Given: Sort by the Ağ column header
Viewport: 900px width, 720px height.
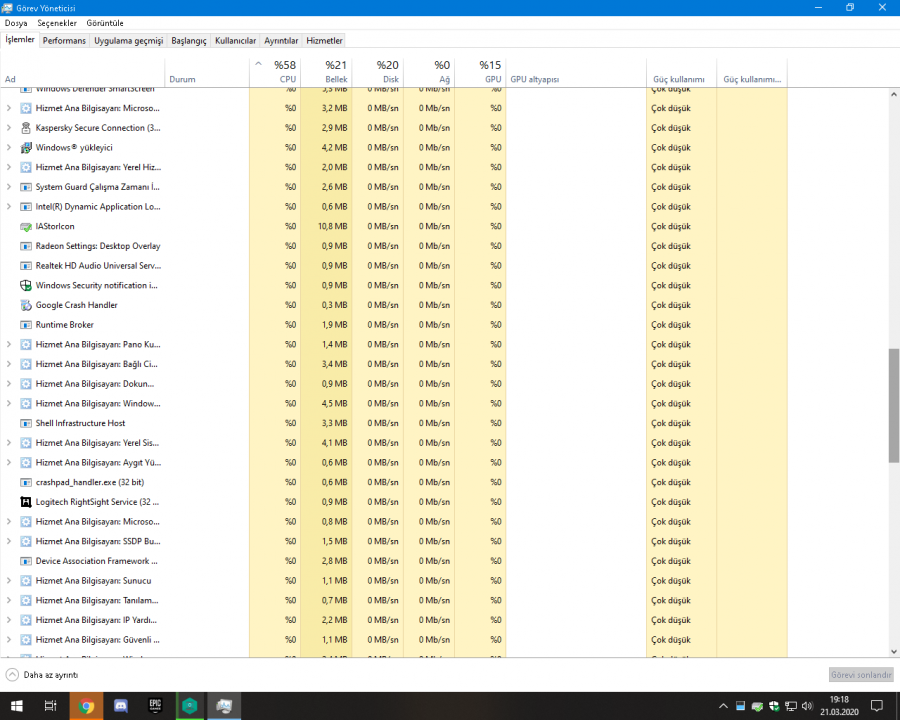Looking at the screenshot, I should 429,72.
